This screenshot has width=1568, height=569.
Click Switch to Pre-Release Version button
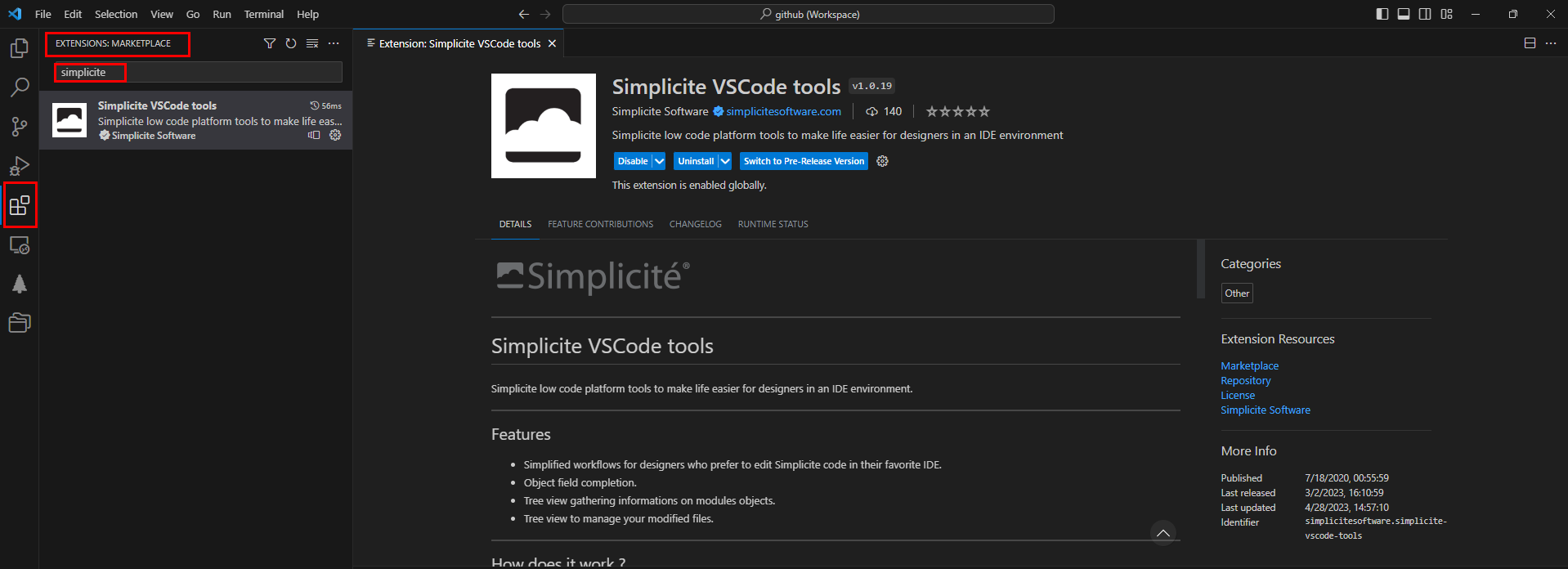804,161
